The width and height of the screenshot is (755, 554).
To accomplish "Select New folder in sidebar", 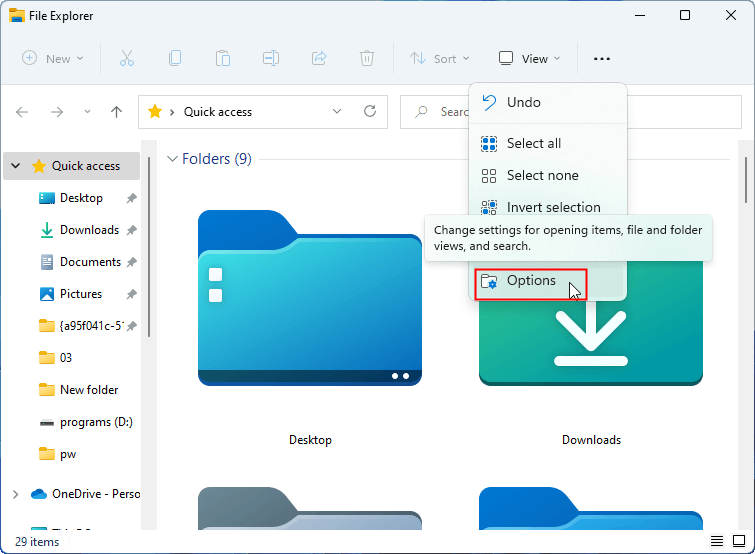I will pos(89,390).
